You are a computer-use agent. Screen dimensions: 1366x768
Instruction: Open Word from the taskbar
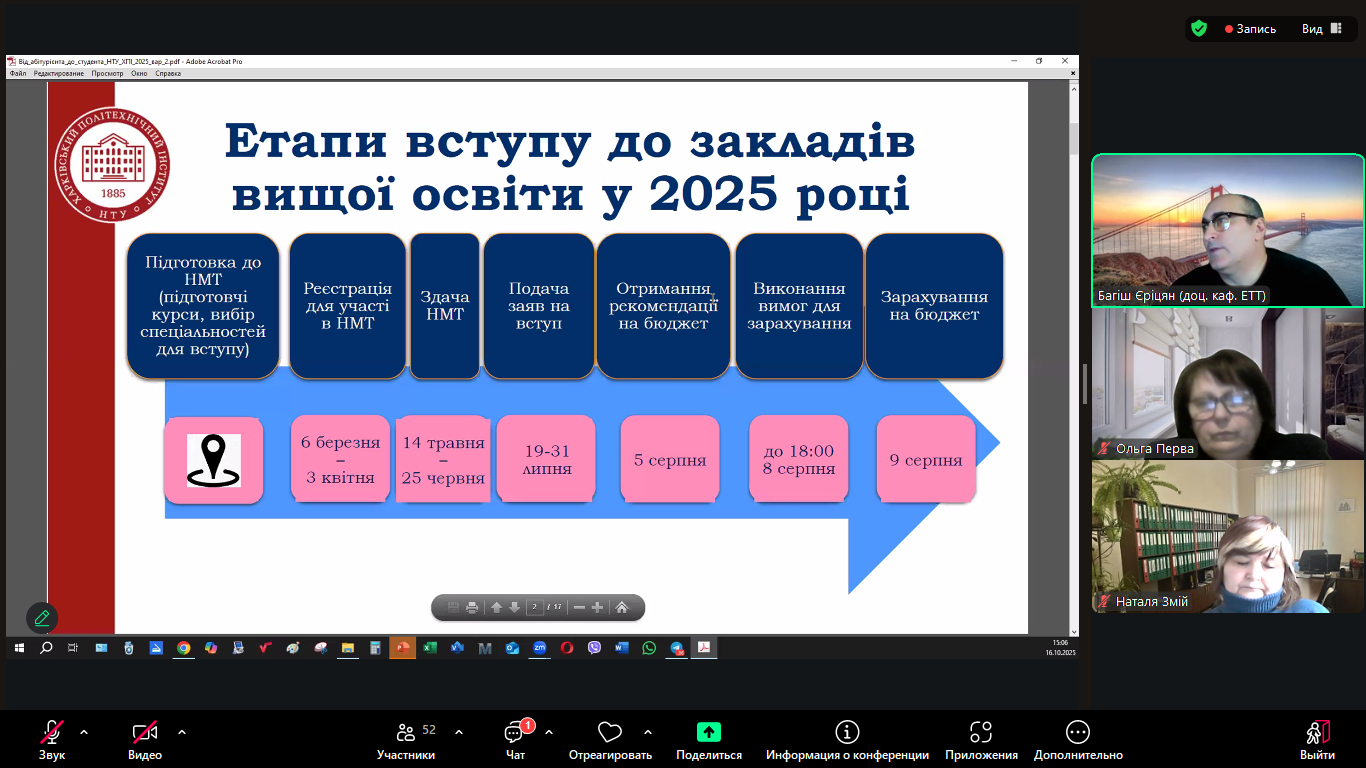coord(622,648)
